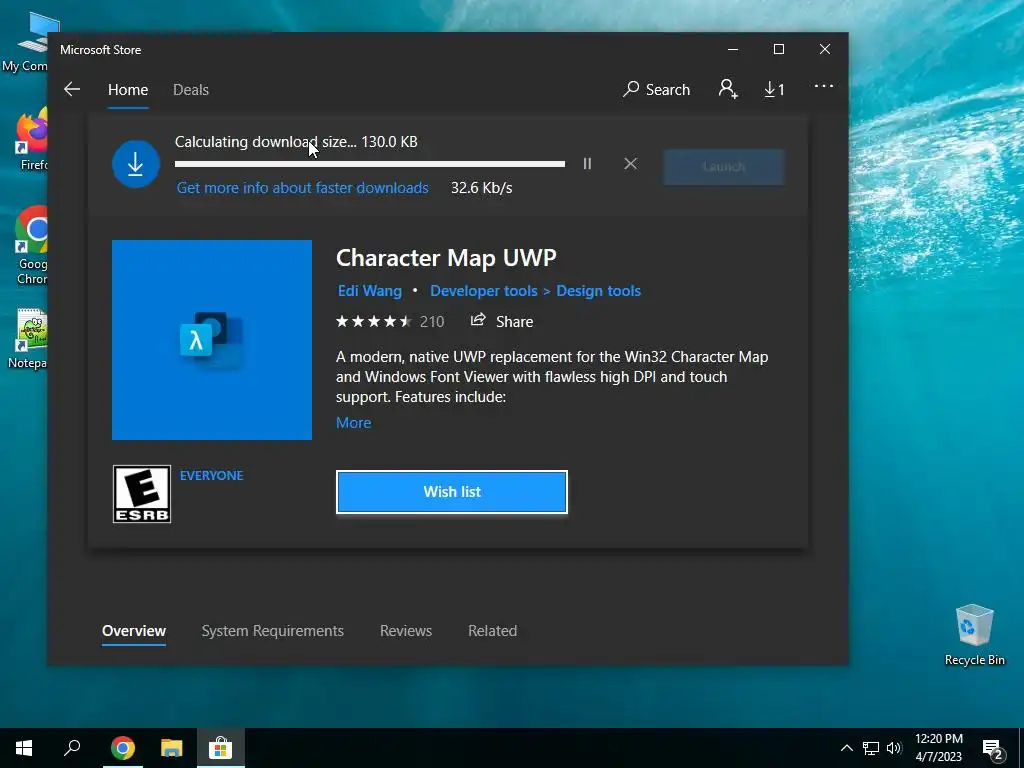Image resolution: width=1024 pixels, height=768 pixels.
Task: Click the download progress bar
Action: click(x=370, y=165)
